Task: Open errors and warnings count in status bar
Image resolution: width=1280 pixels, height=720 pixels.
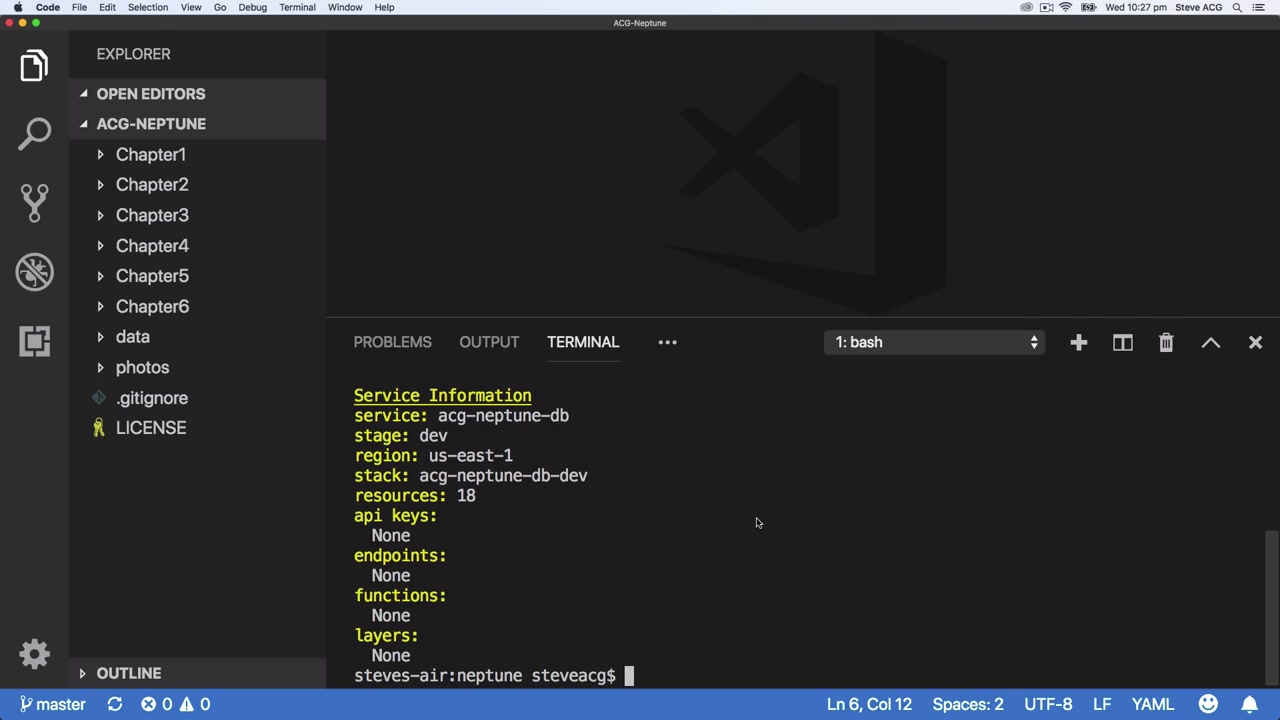Action: pos(175,704)
